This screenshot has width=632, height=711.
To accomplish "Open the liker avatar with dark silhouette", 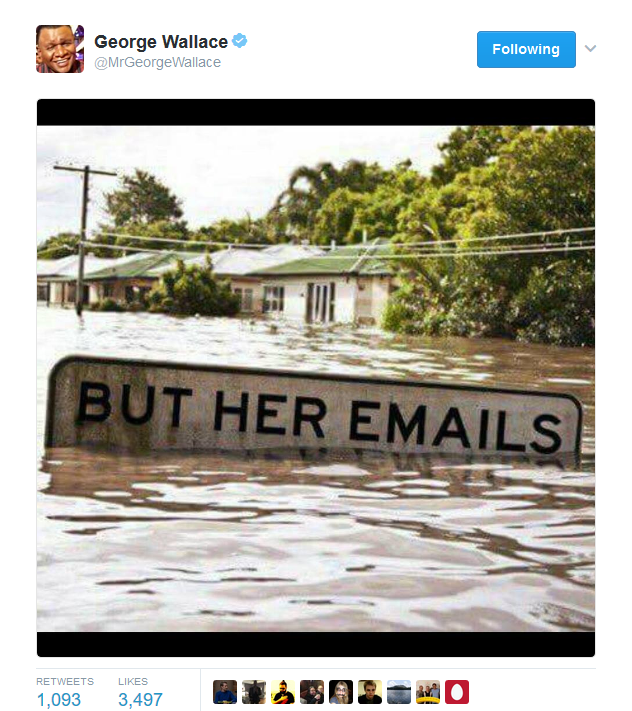I will tap(254, 692).
